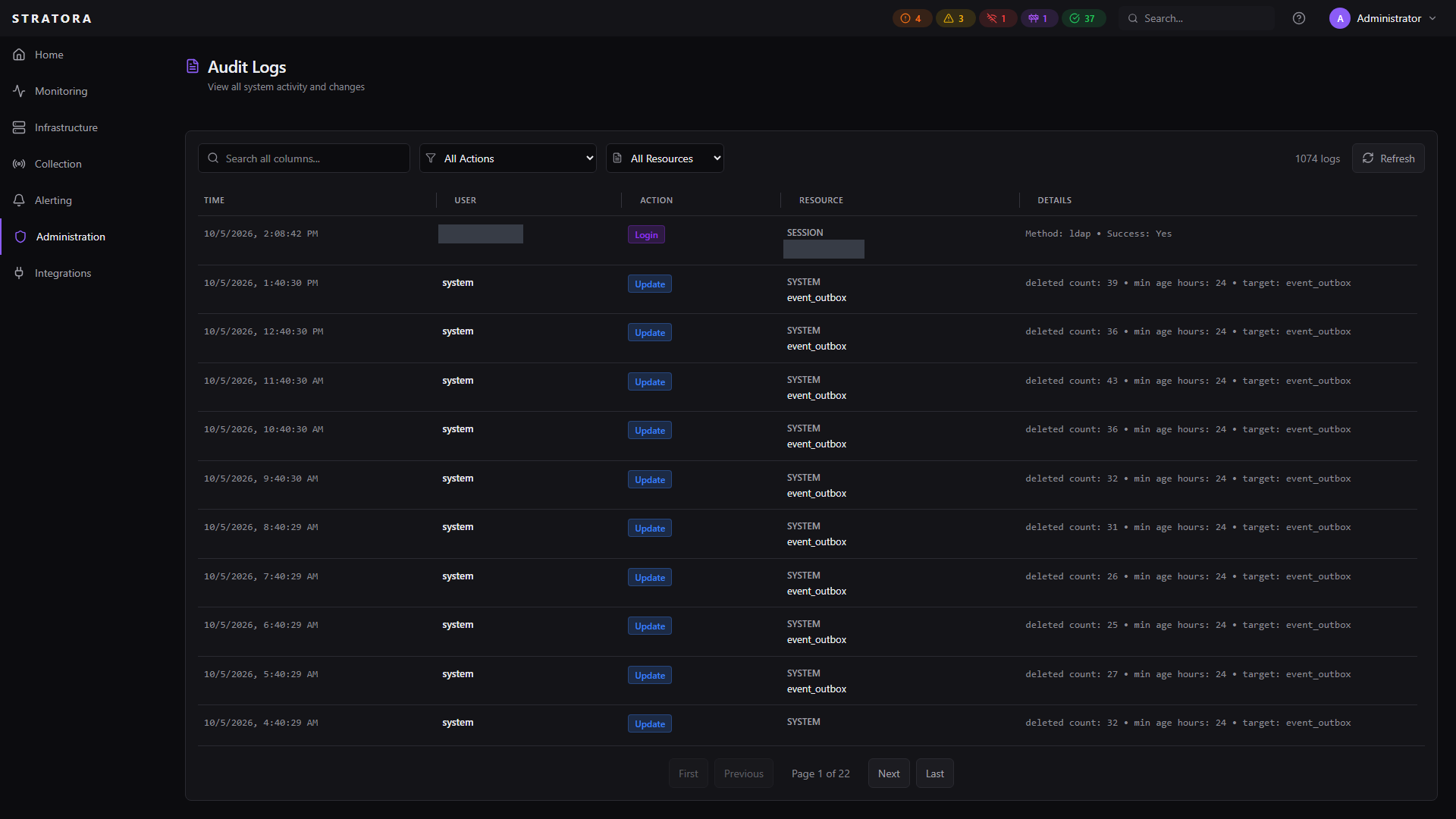Click the Update badge for 1:40:30 PM row
This screenshot has width=1456, height=819.
(x=650, y=284)
